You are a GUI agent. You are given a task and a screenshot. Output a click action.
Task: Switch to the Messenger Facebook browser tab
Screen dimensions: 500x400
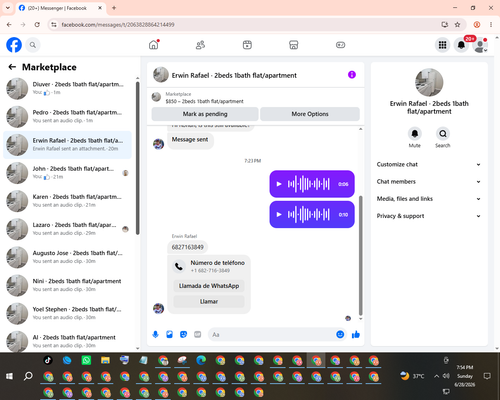[x=61, y=8]
